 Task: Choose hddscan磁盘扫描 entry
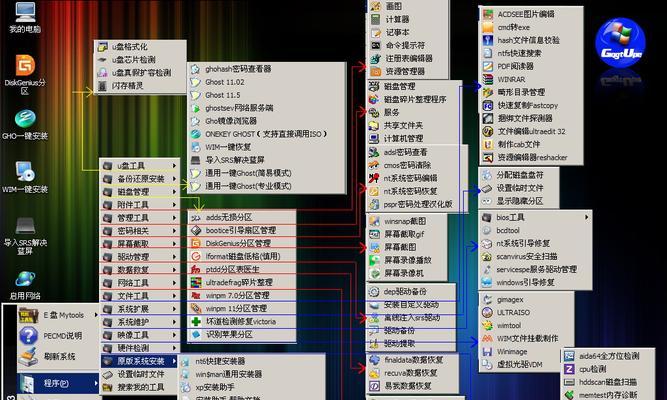point(608,382)
